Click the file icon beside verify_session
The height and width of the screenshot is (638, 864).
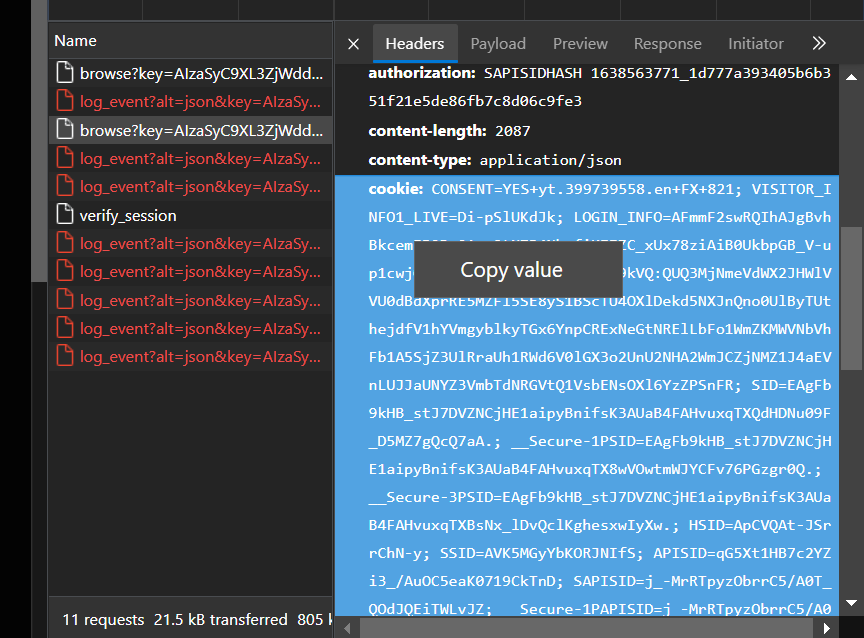65,215
